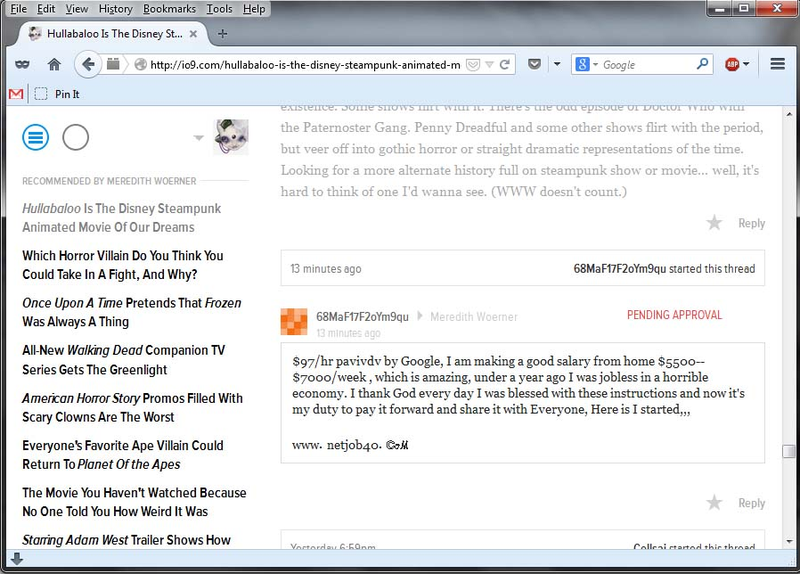The height and width of the screenshot is (574, 800).
Task: Click 68MaF17F2oYm9qu orange avatar
Action: pyautogui.click(x=294, y=321)
